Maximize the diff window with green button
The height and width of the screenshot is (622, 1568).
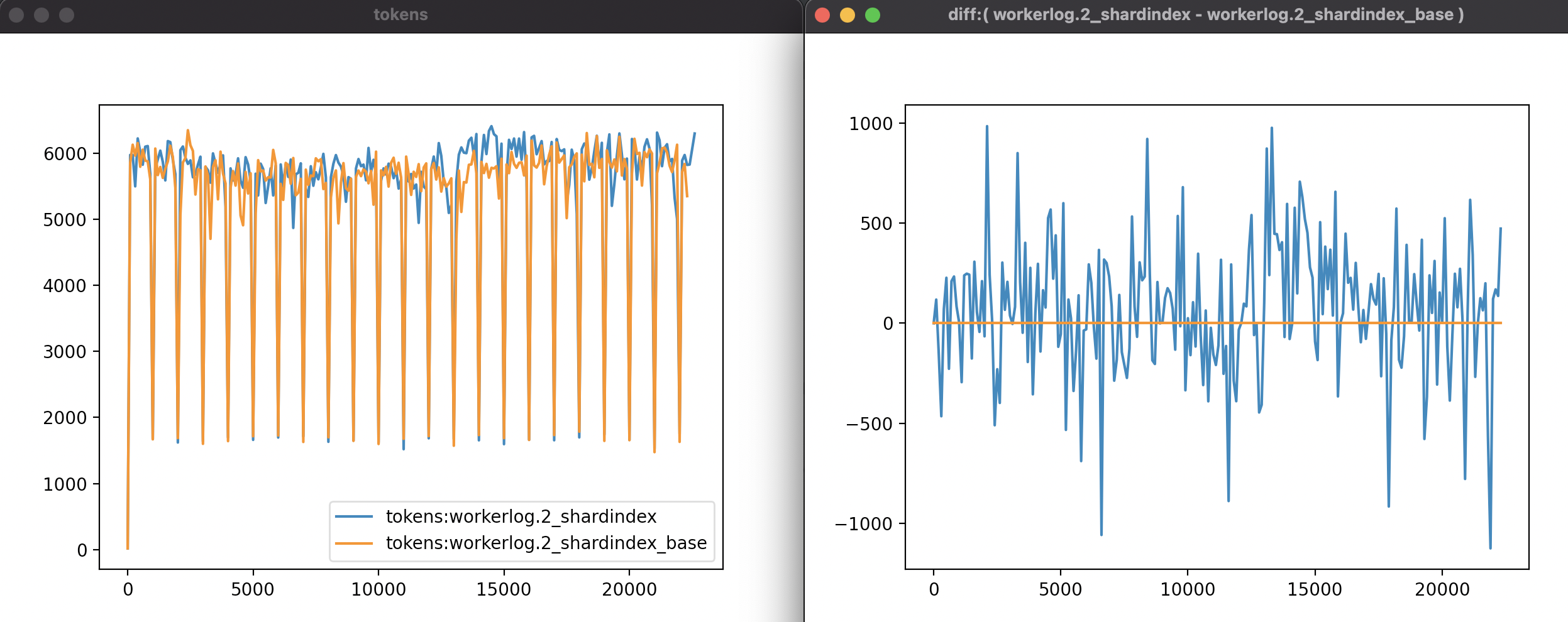873,15
